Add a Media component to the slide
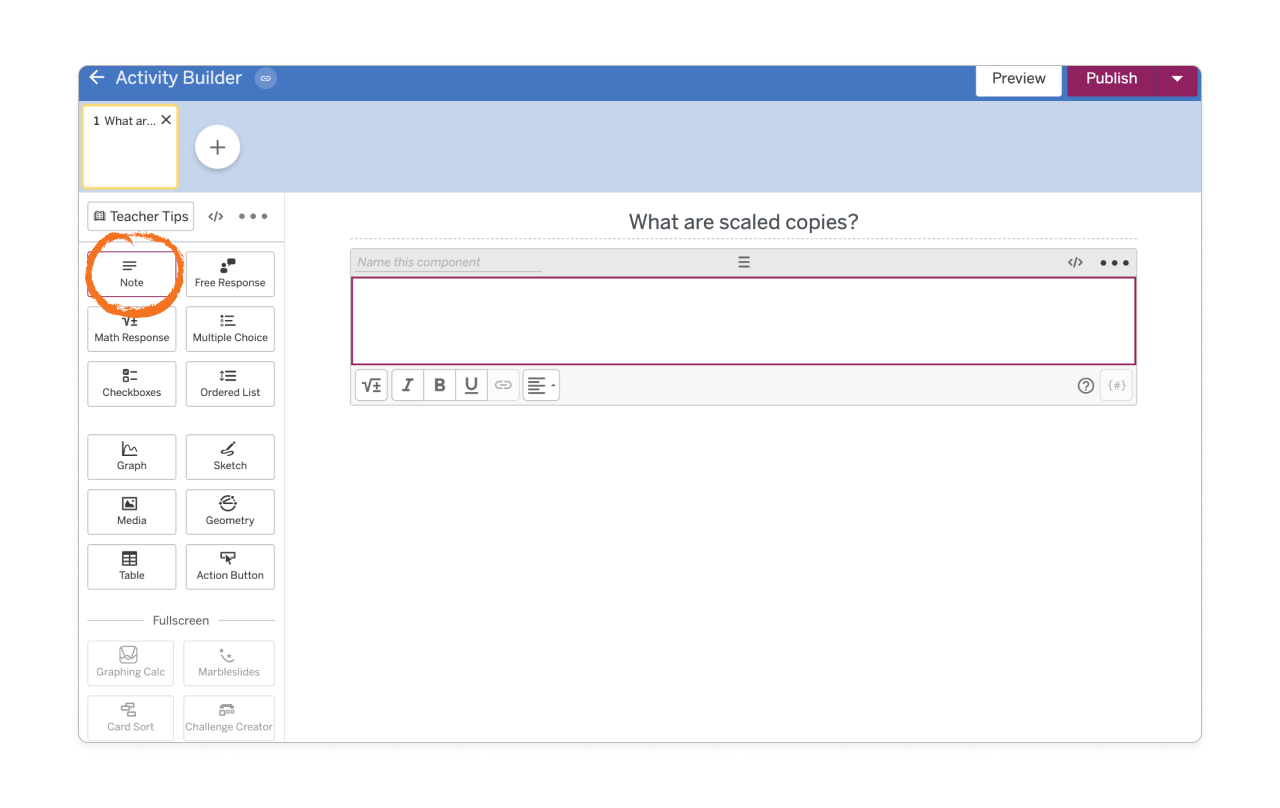This screenshot has width=1280, height=808. (x=131, y=512)
